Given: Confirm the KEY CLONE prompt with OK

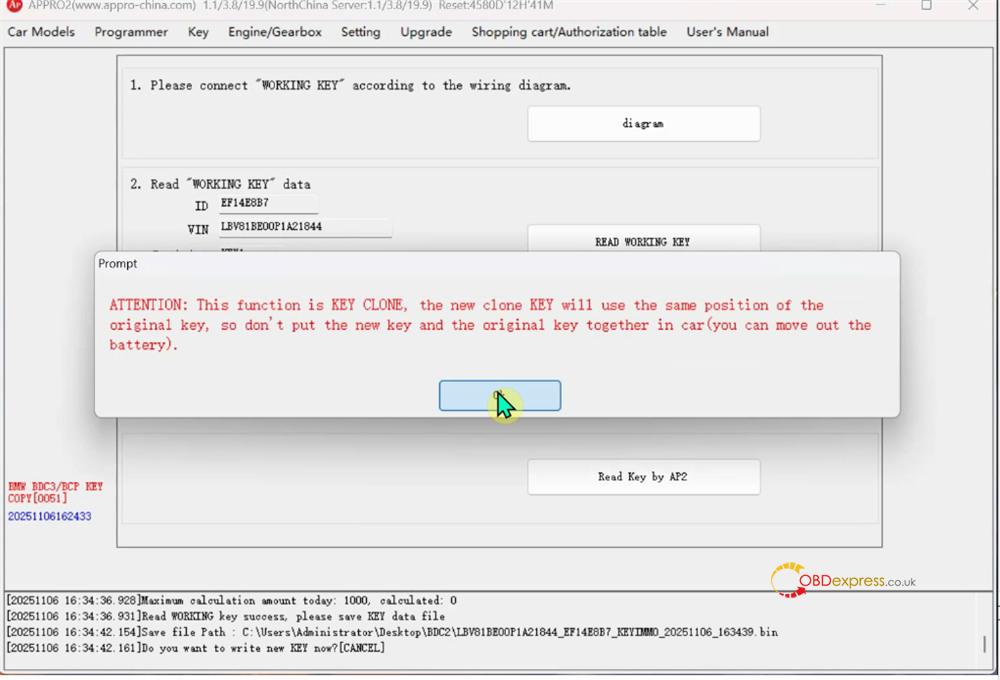Looking at the screenshot, I should tap(499, 396).
